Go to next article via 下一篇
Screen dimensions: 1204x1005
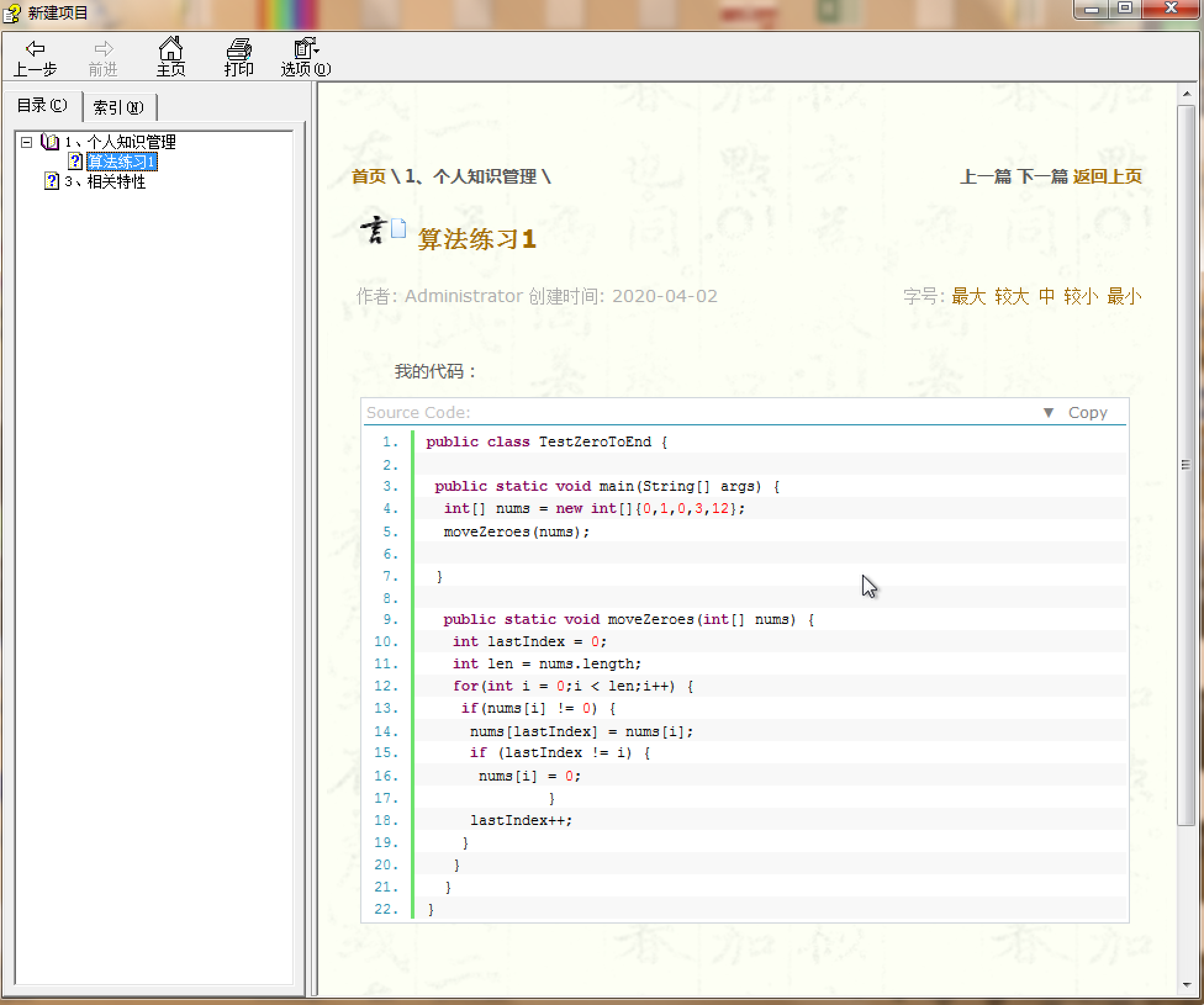point(1042,177)
